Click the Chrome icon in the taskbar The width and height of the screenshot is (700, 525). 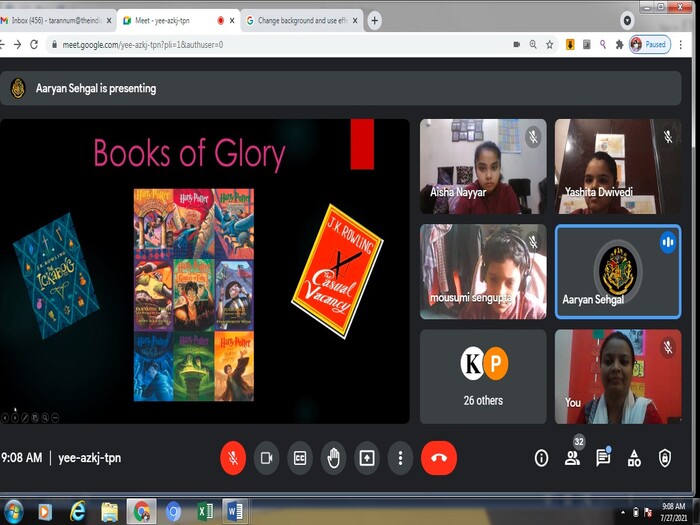(142, 512)
